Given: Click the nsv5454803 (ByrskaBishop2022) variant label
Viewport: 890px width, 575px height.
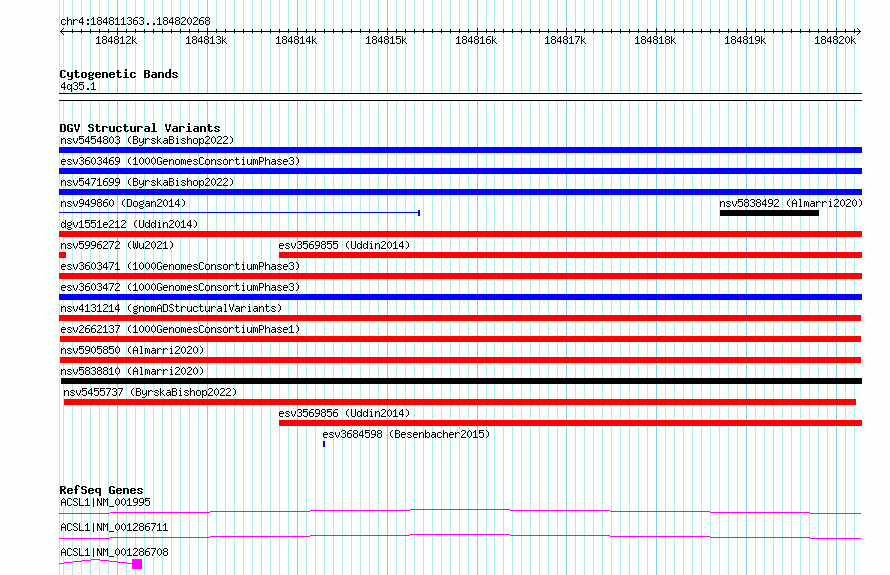Looking at the screenshot, I should [147, 140].
